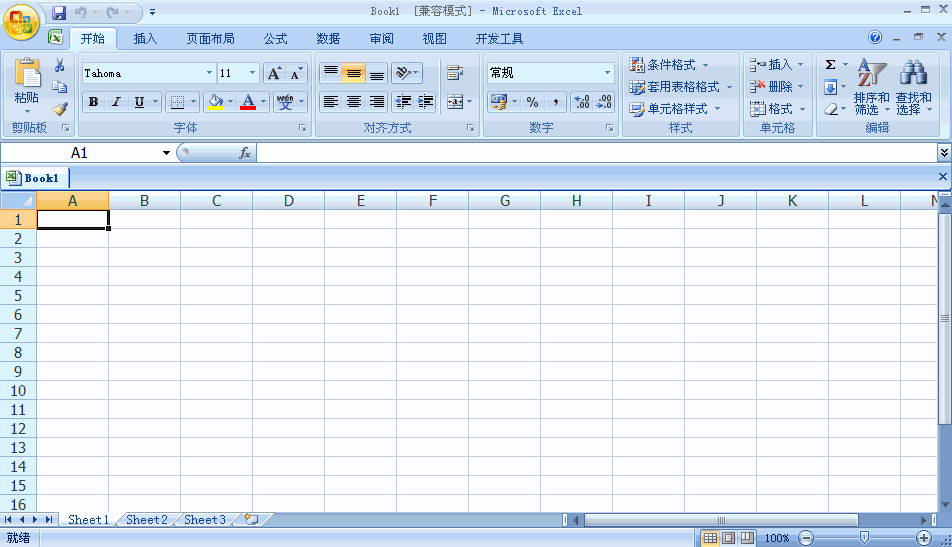Open the font size 11 dropdown

pos(253,73)
